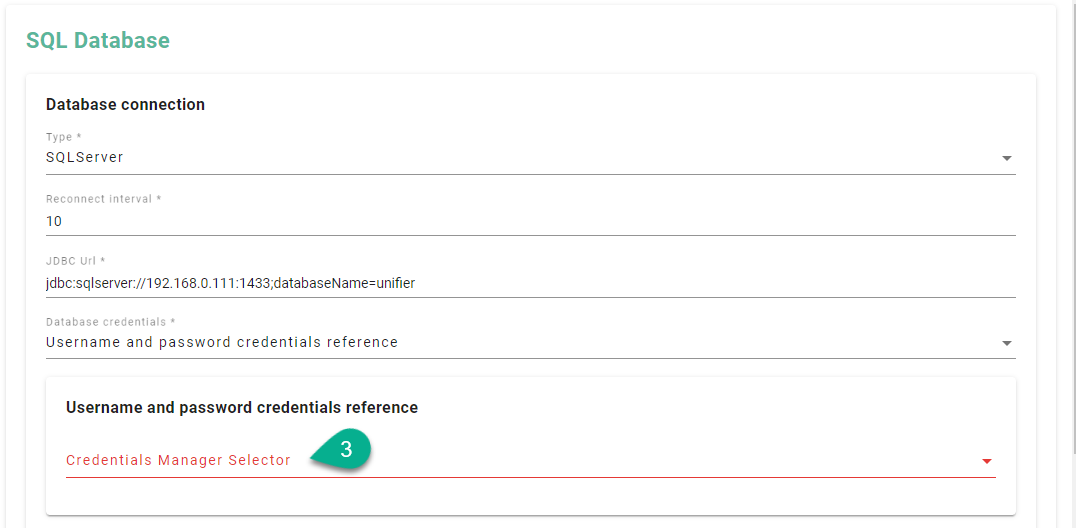Click the Reconnect interval label
The width and height of the screenshot is (1076, 528).
(103, 199)
